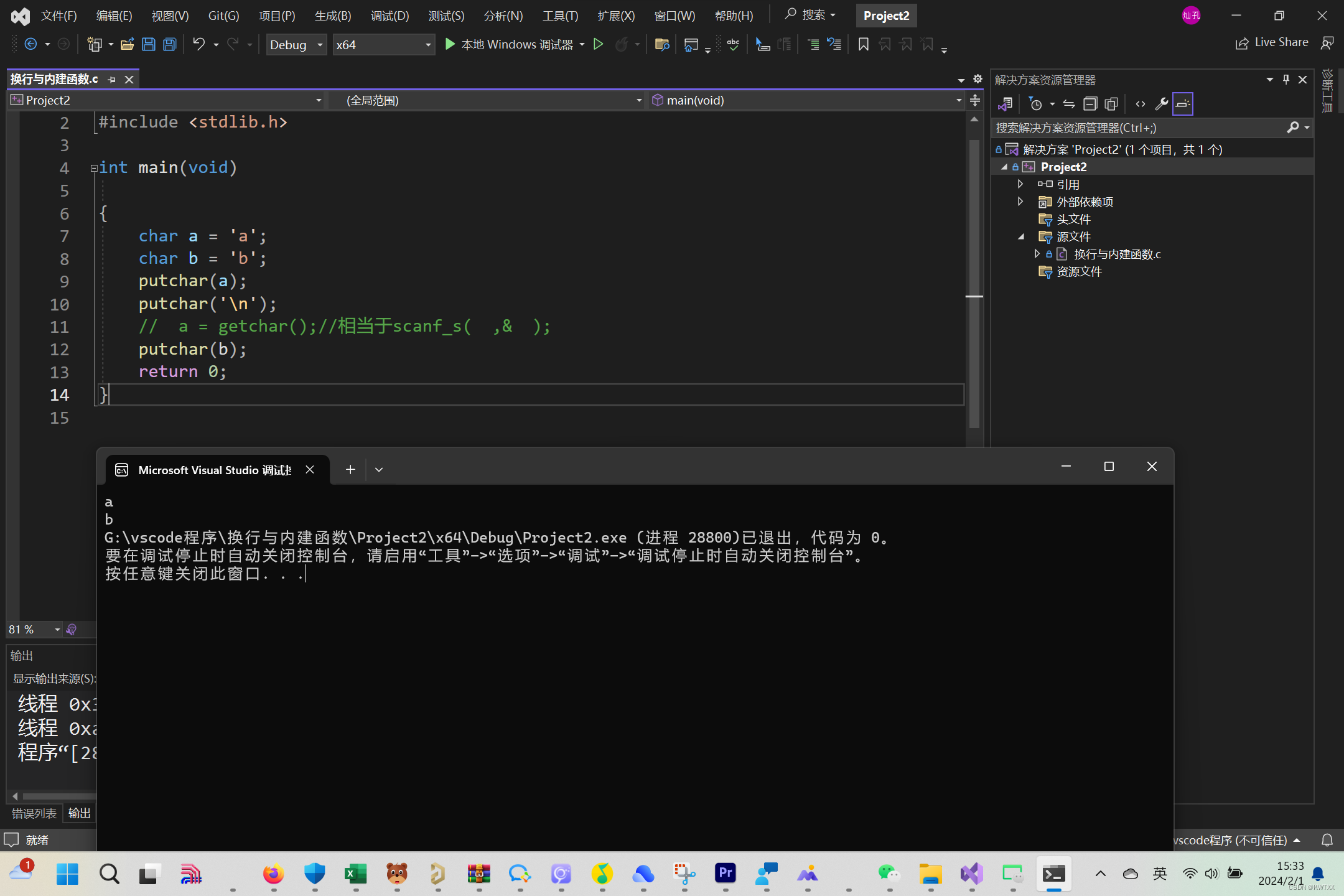1344x896 pixels.
Task: Toggle auto-hide pin on Solution Explorer
Action: pyautogui.click(x=1286, y=80)
